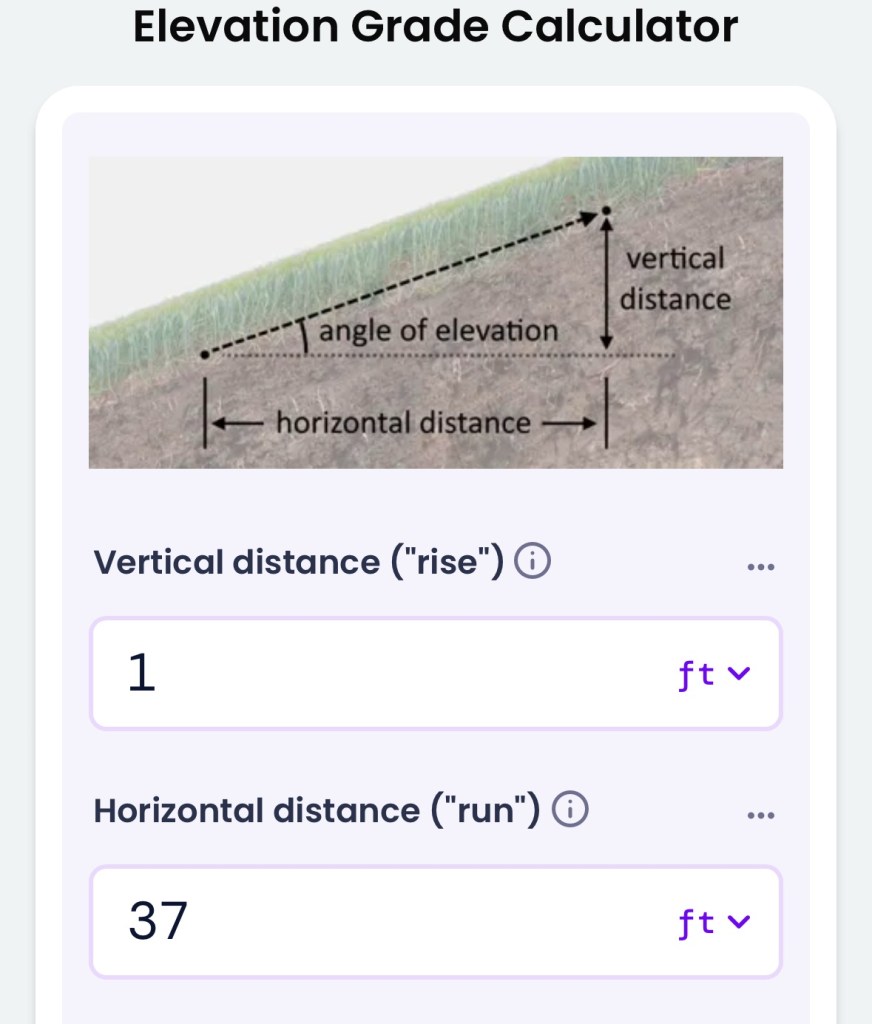Click the dashed arrow's upper end dot
The image size is (872, 1024).
click(606, 211)
